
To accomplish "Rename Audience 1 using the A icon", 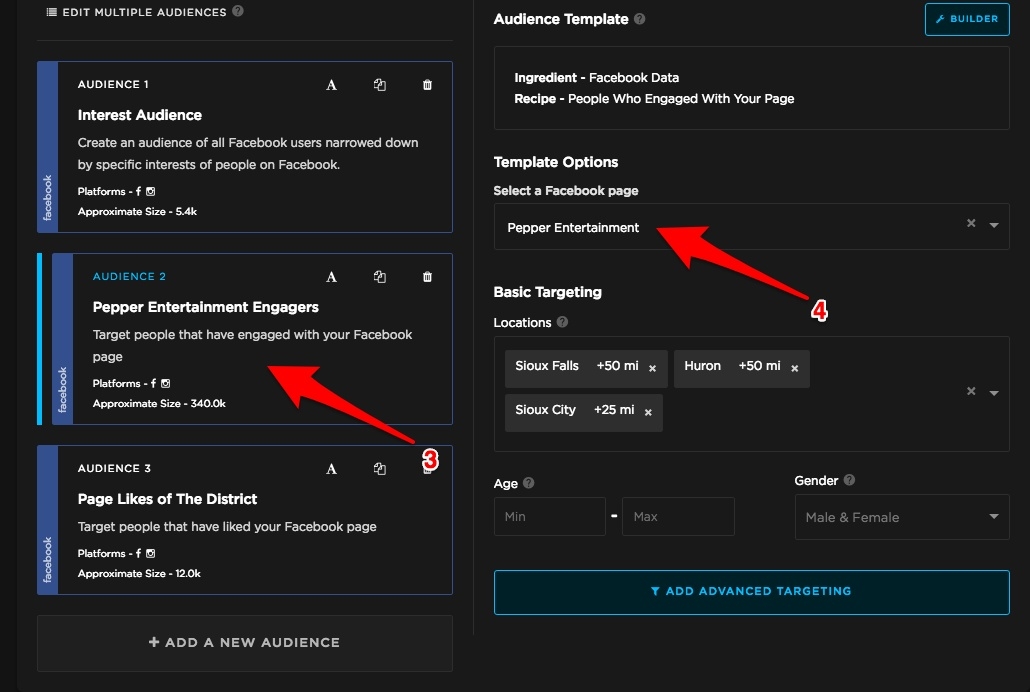I will point(332,85).
